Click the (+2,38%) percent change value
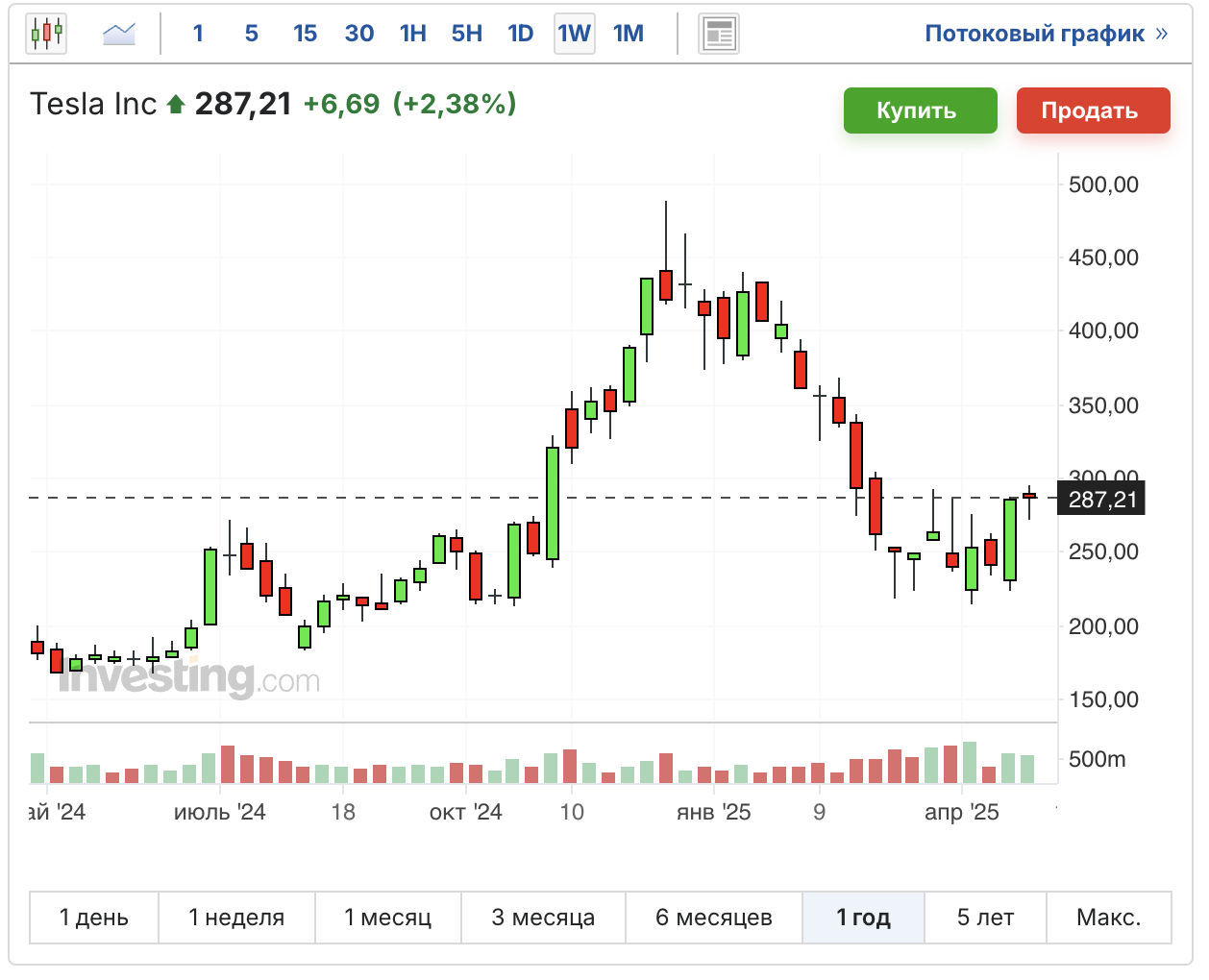 455,104
